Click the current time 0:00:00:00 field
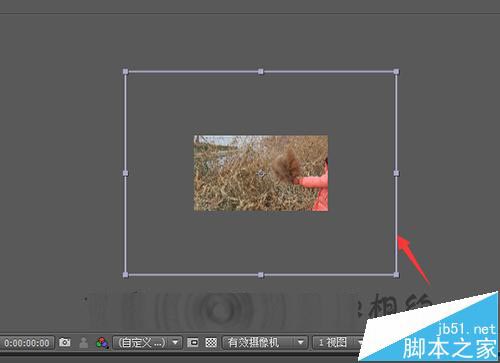This screenshot has height=363, width=500. point(27,343)
